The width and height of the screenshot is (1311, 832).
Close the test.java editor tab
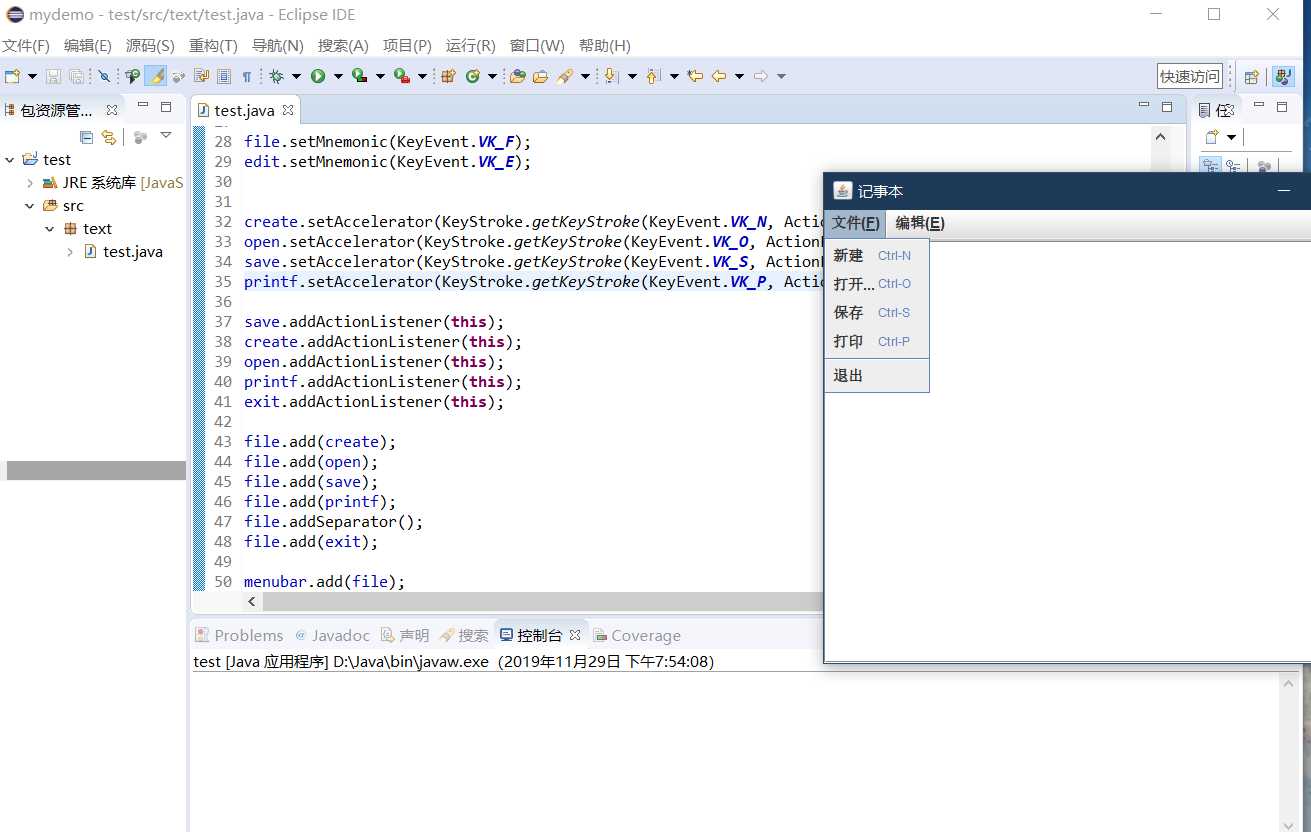pos(287,110)
